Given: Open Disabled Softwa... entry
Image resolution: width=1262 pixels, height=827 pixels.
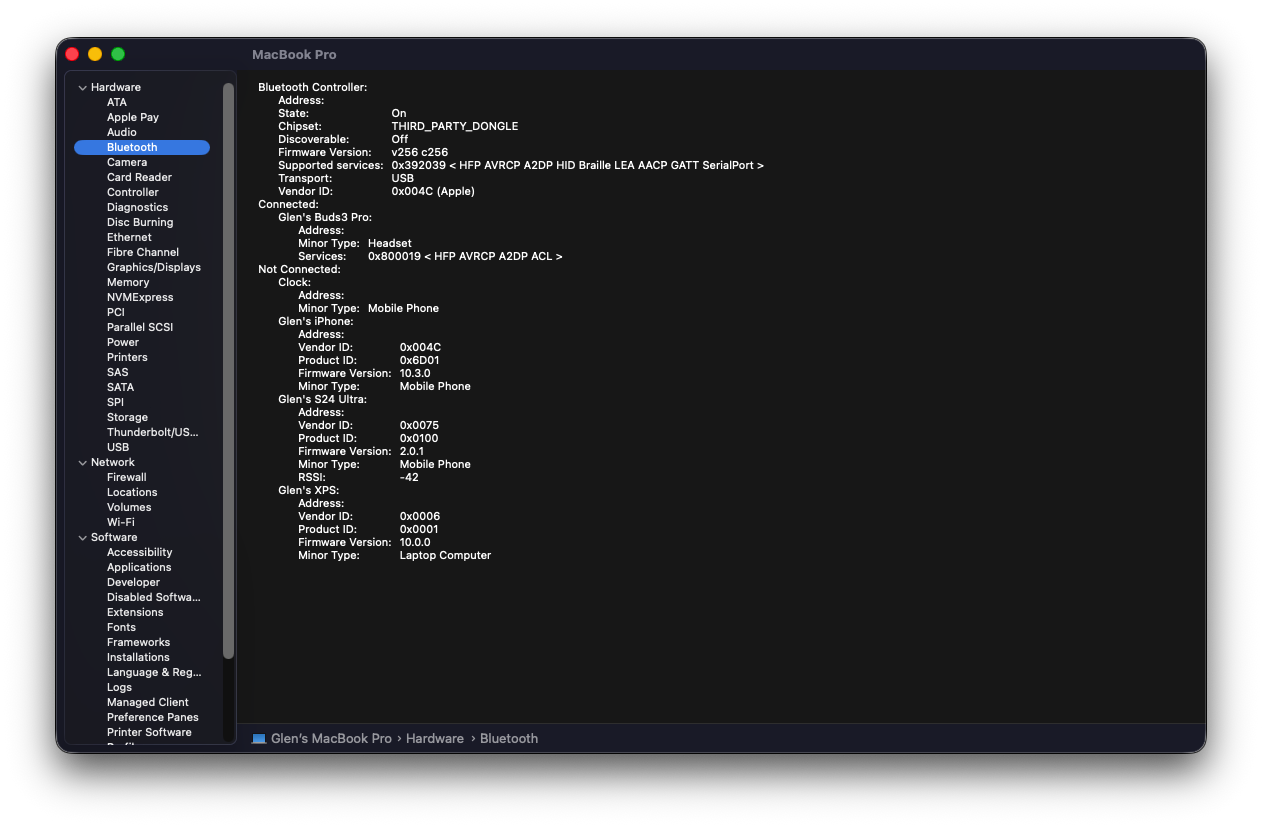Looking at the screenshot, I should click(154, 597).
